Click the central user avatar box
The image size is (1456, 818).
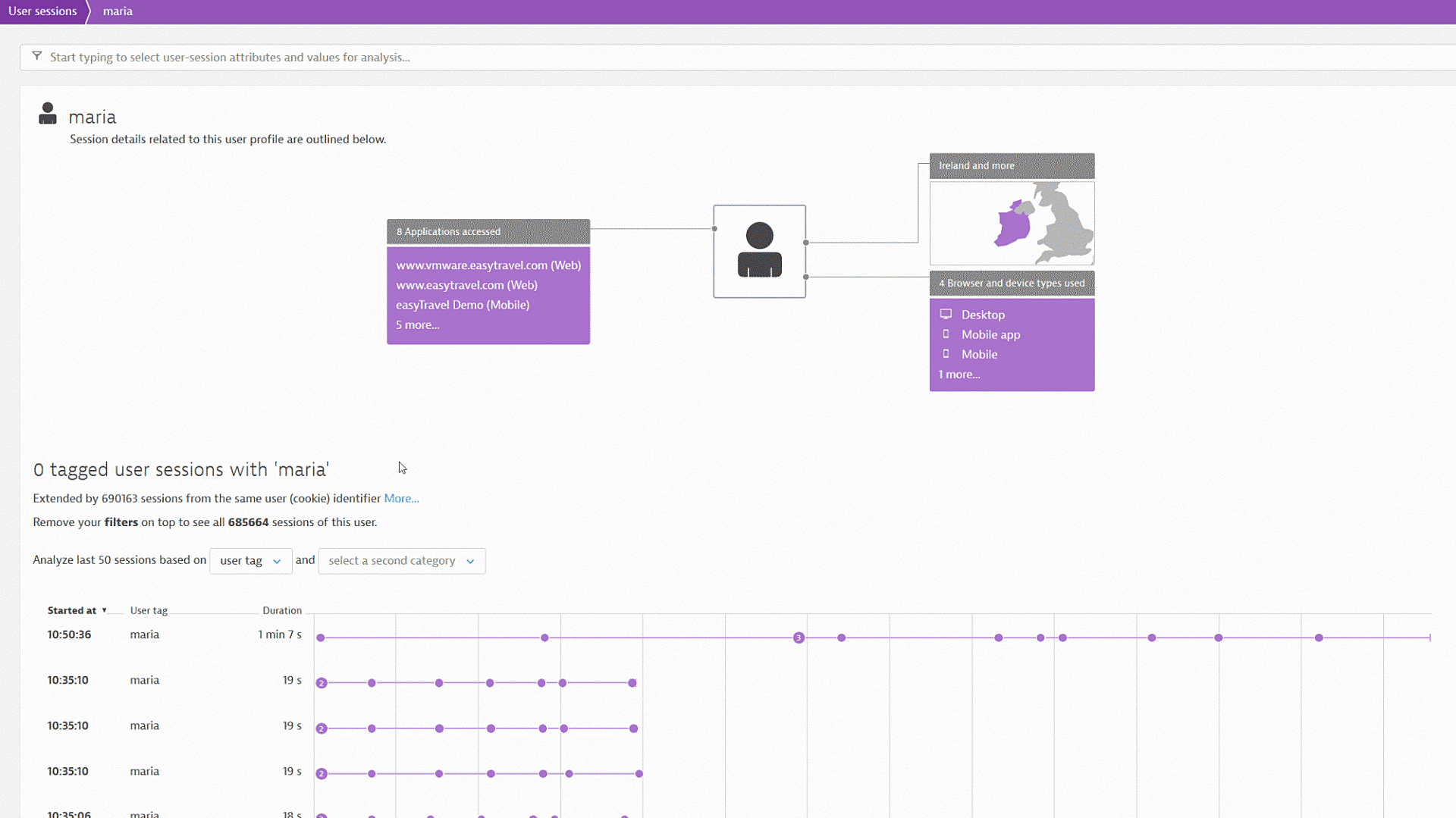point(759,251)
